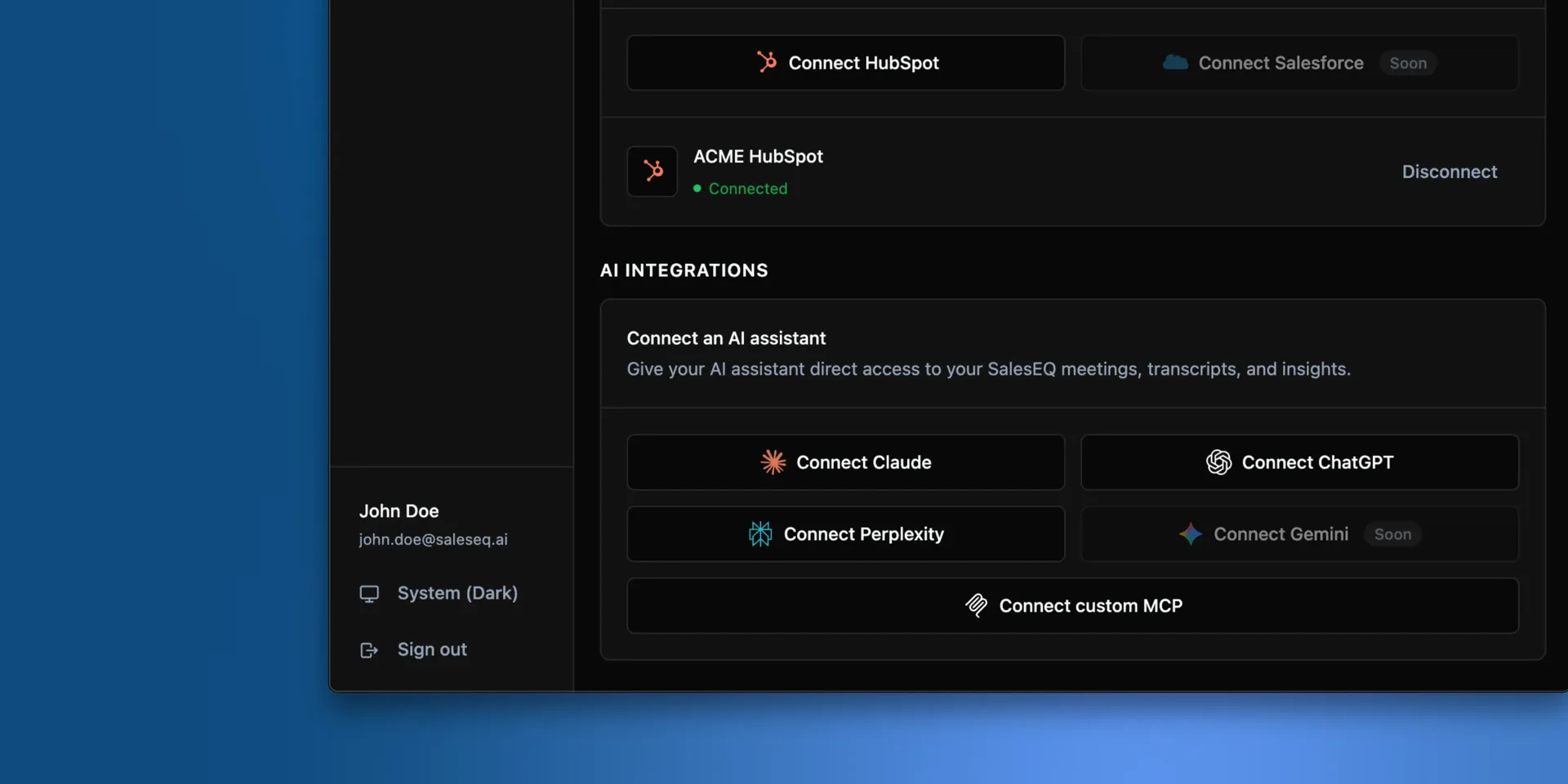
Task: Click the Soon badge next to Gemini
Action: click(1392, 534)
